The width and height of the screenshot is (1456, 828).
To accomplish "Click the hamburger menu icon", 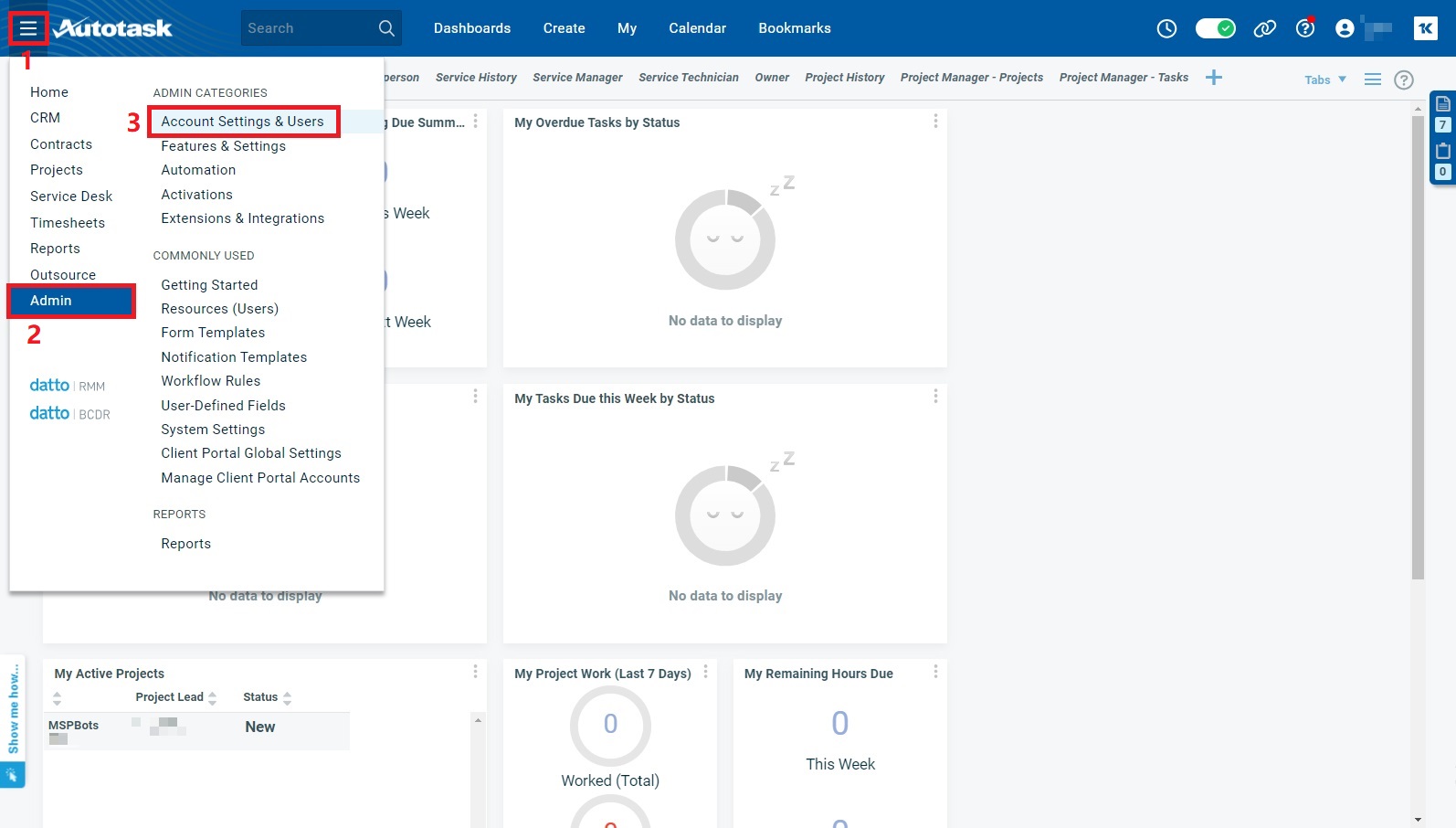I will [x=28, y=29].
